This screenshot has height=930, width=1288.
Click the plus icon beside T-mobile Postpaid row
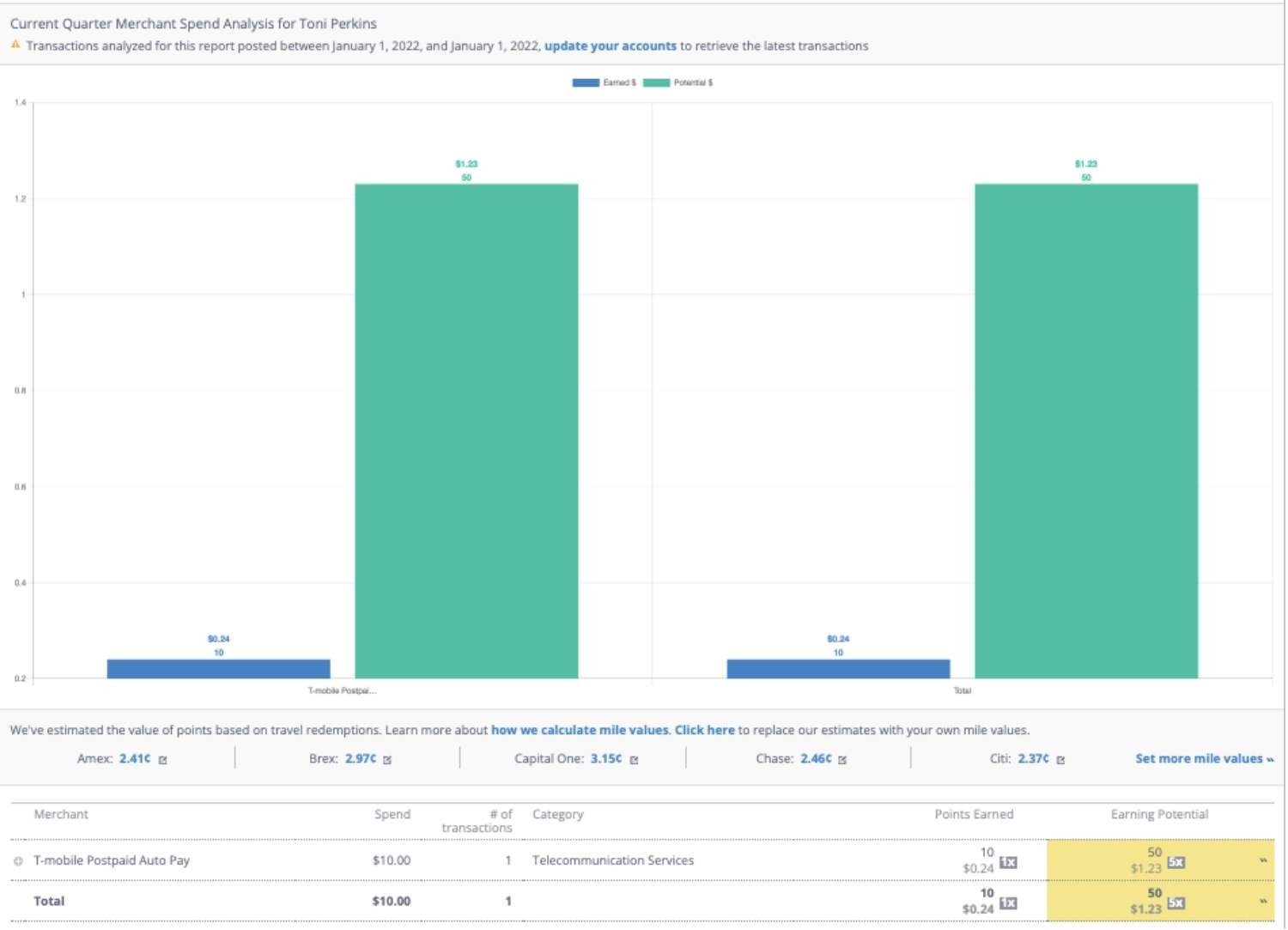coord(17,860)
